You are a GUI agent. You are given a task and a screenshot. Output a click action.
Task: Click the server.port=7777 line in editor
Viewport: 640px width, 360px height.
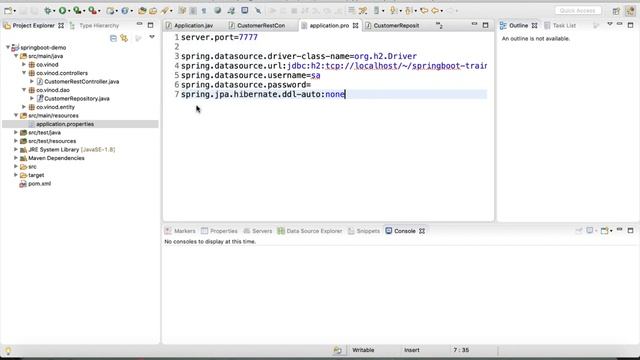[219, 37]
